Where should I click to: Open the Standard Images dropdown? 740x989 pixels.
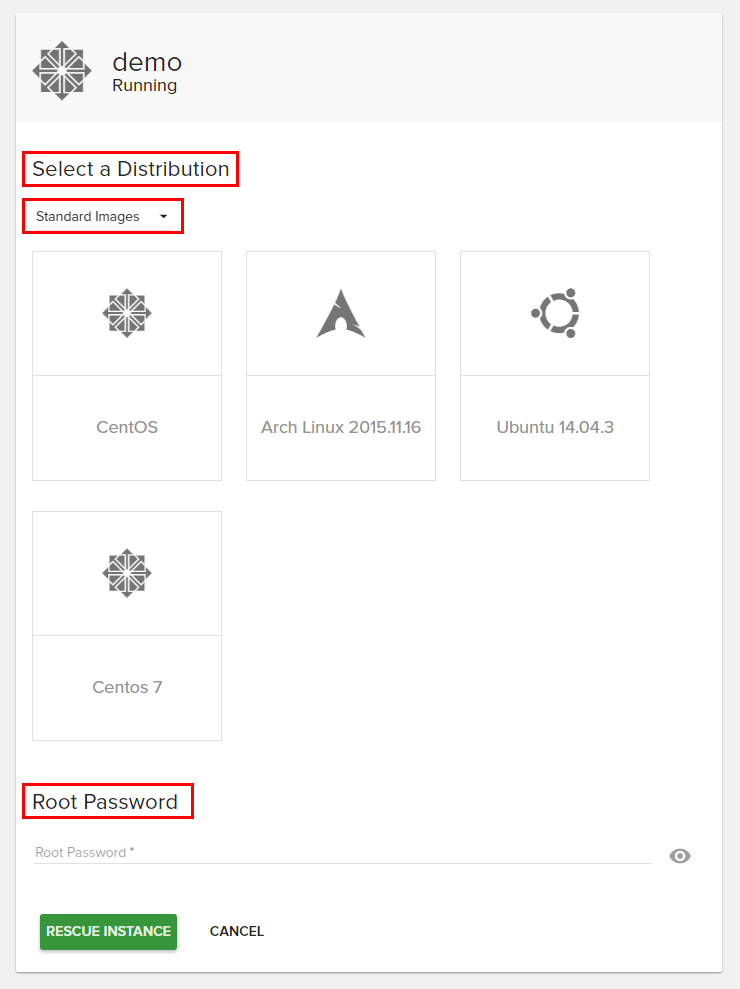pos(102,216)
